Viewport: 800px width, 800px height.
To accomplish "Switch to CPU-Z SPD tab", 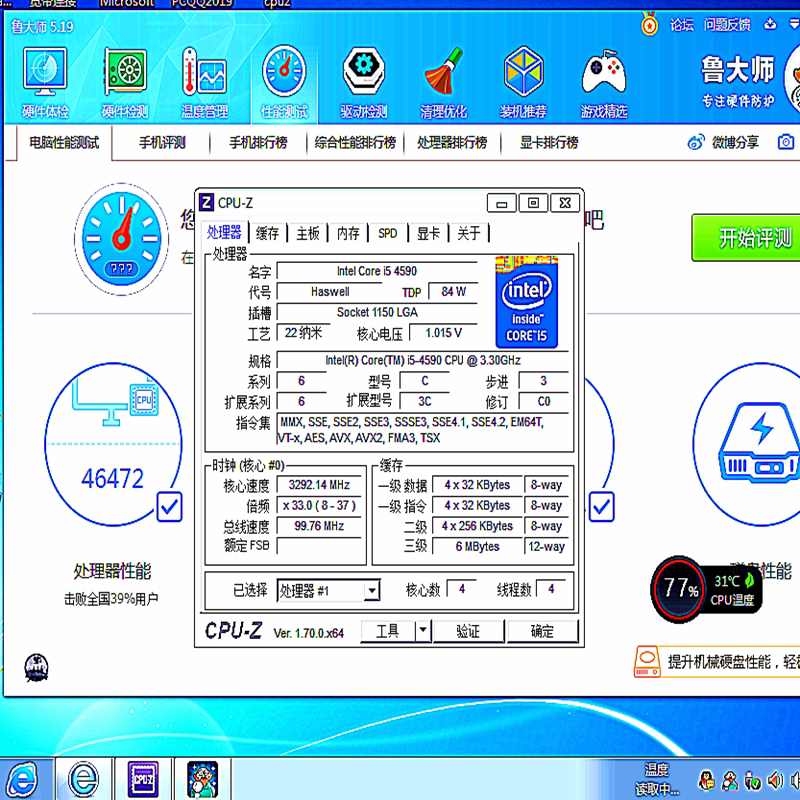I will pyautogui.click(x=388, y=234).
